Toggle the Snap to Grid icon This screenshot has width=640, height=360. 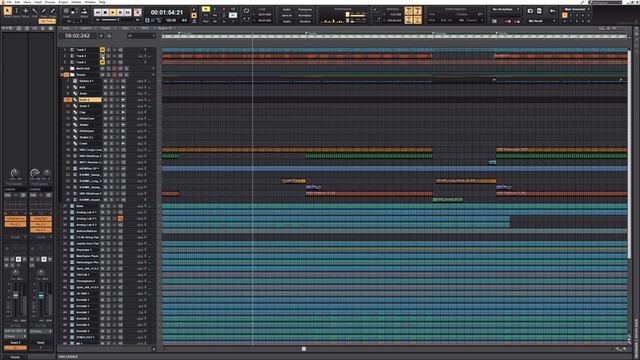pyautogui.click(x=67, y=11)
